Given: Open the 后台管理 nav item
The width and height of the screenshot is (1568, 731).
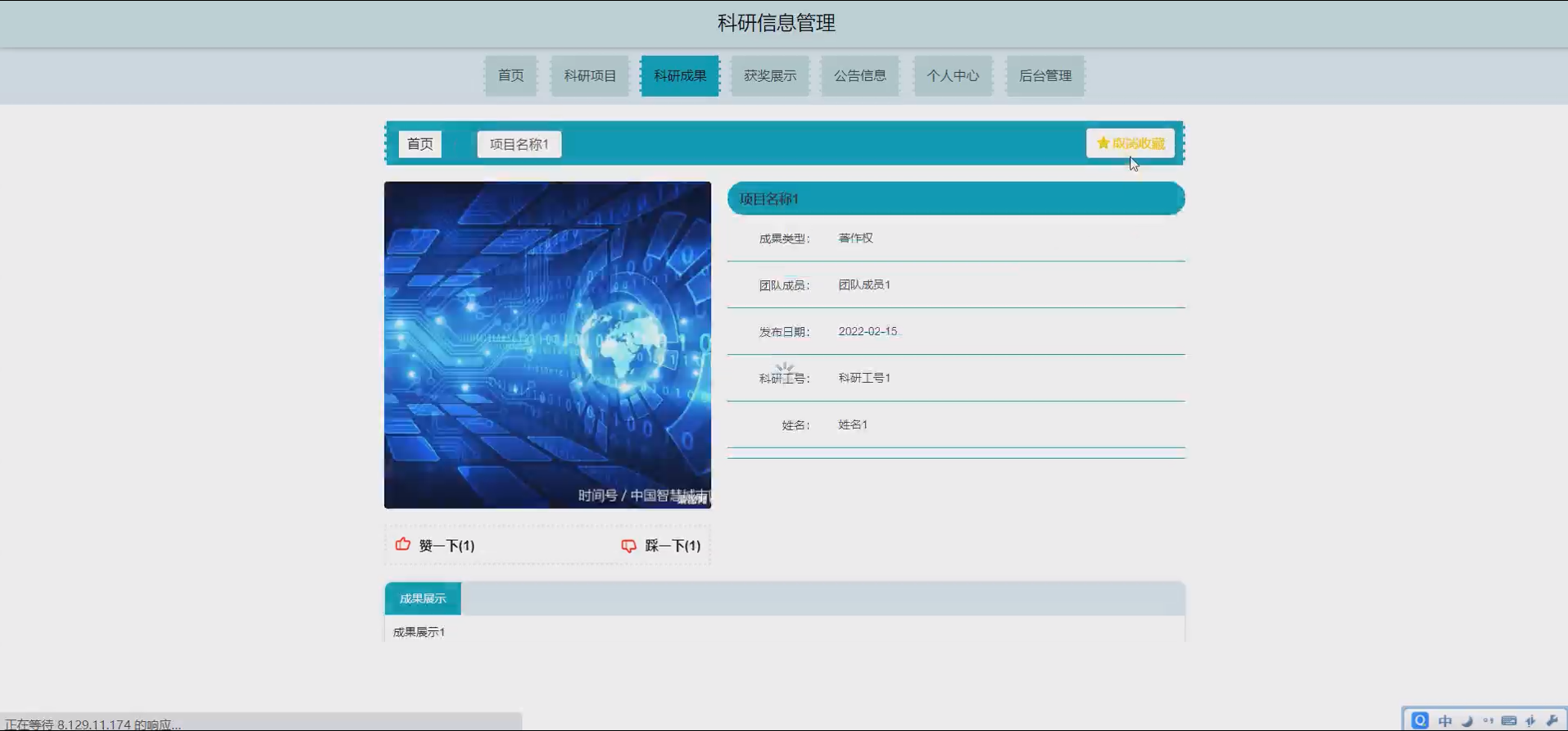Looking at the screenshot, I should point(1045,75).
